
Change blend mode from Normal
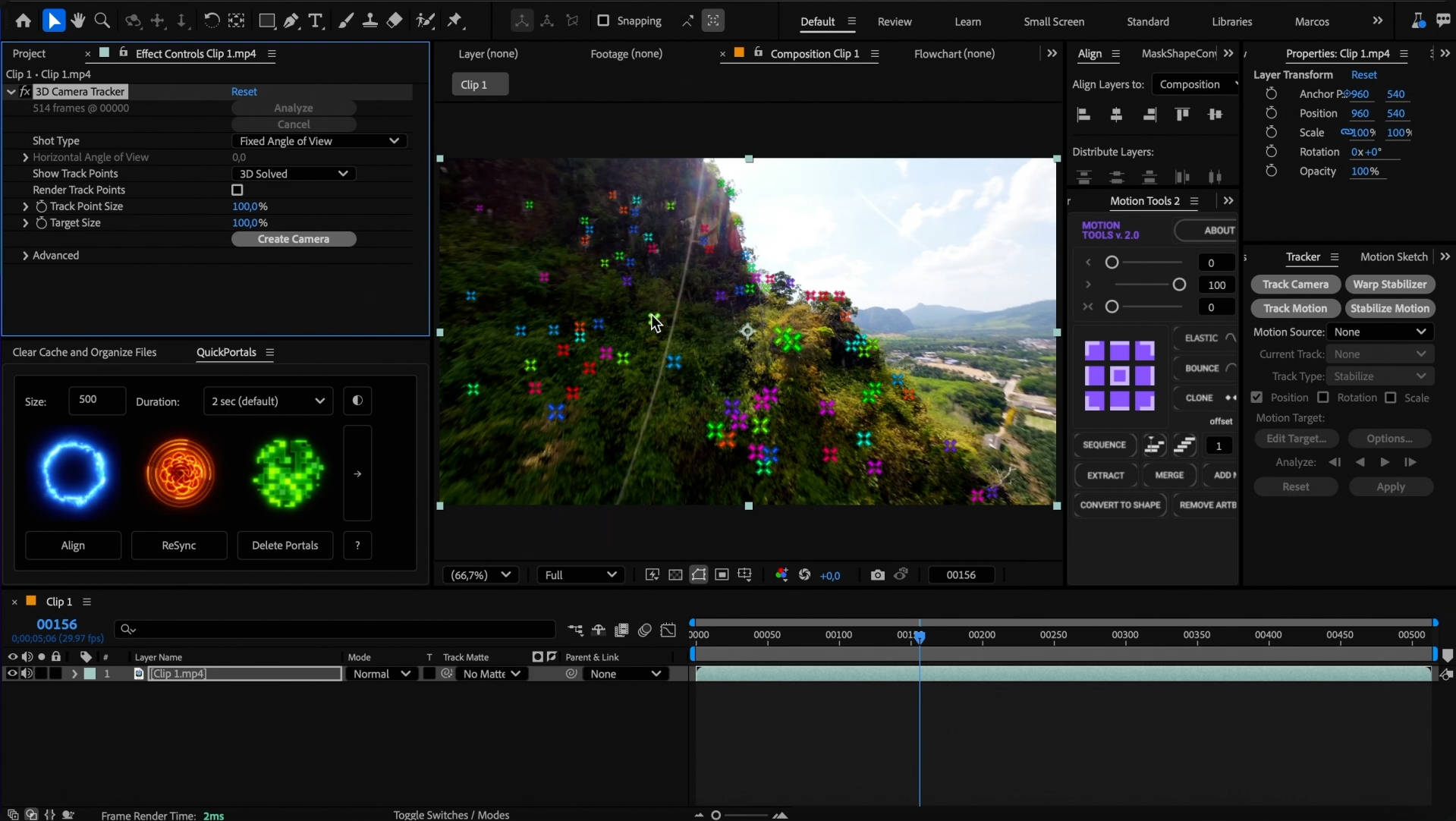tap(381, 673)
